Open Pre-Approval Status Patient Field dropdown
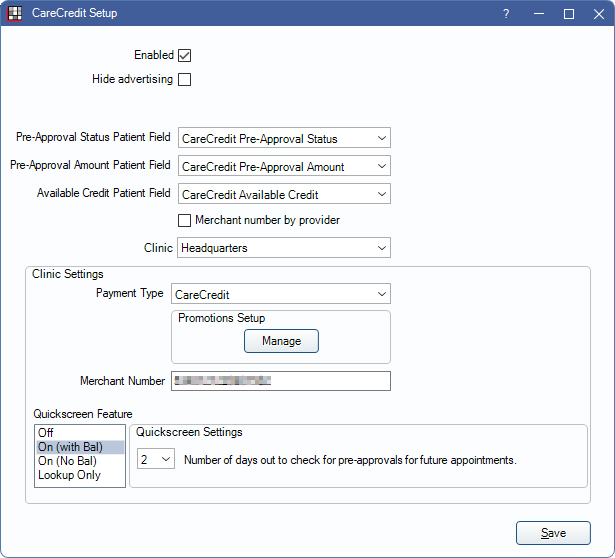615x558 pixels. [284, 138]
